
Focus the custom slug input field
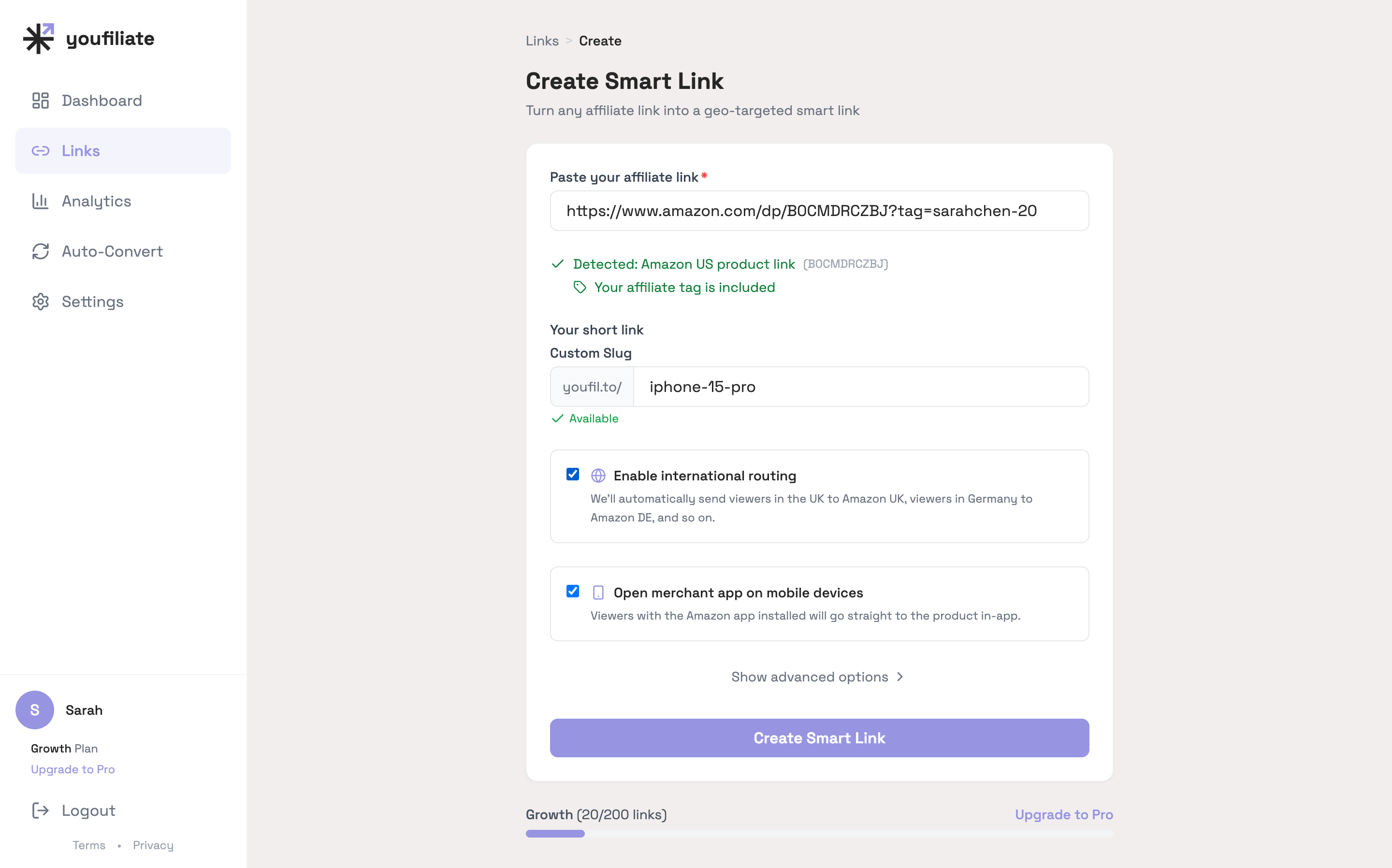pyautogui.click(x=861, y=387)
